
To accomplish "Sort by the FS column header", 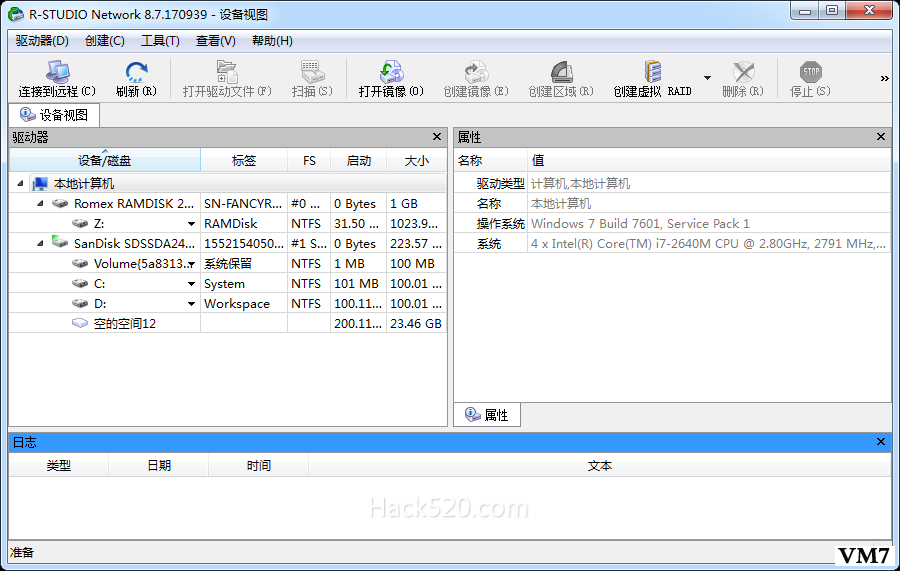I will click(309, 160).
